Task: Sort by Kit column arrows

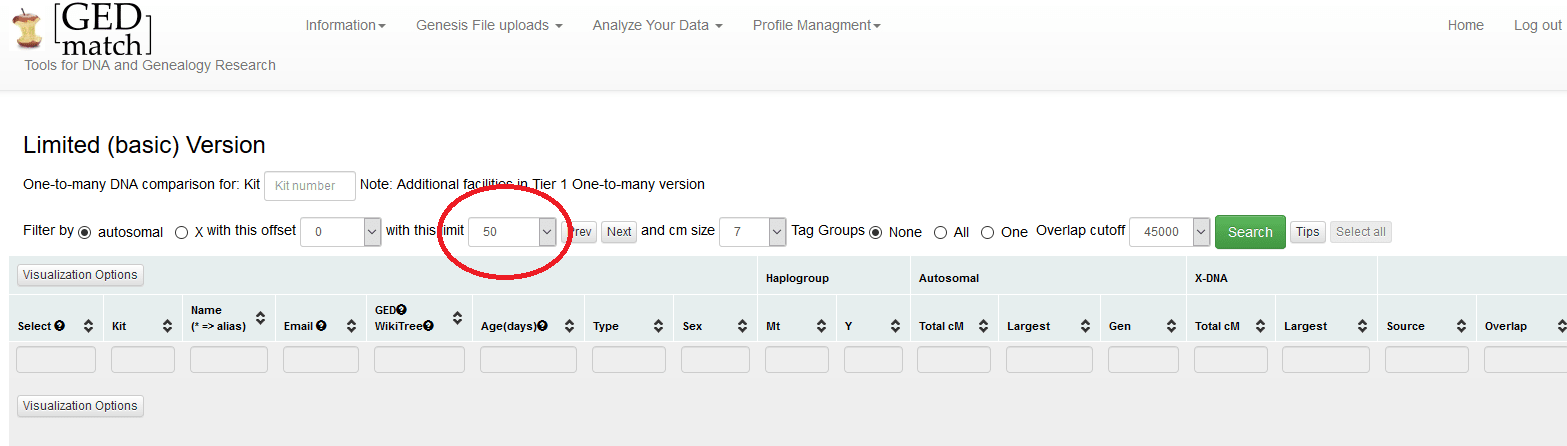Action: point(166,326)
